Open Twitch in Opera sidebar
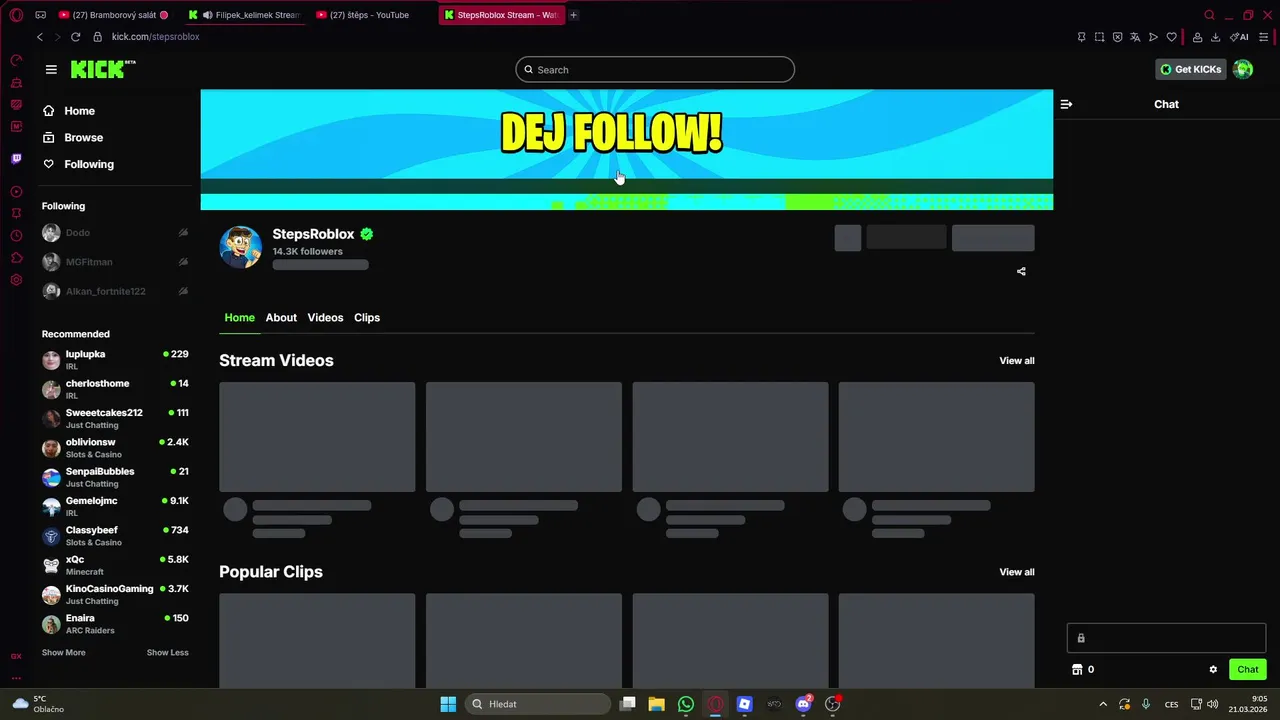The image size is (1280, 720). pos(16,158)
